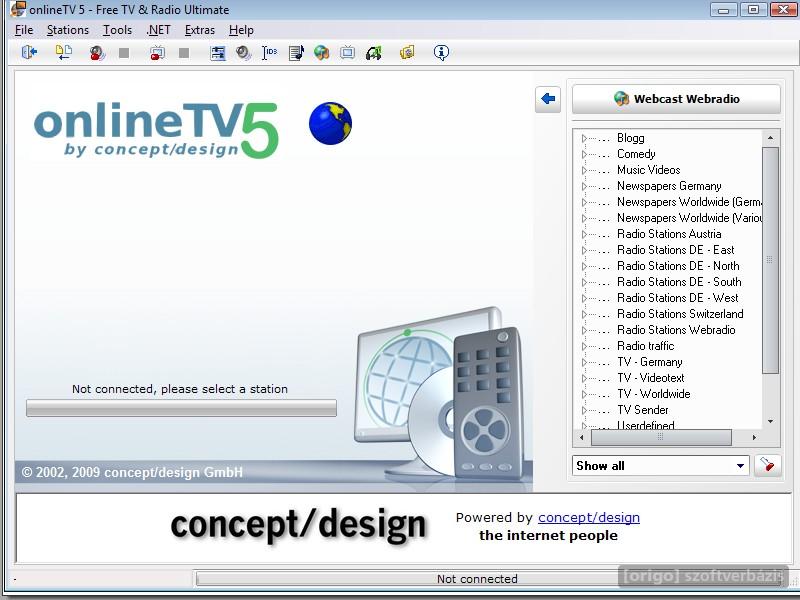The width and height of the screenshot is (800, 600).
Task: Click the station list scroll-left arrow
Action: 582,437
